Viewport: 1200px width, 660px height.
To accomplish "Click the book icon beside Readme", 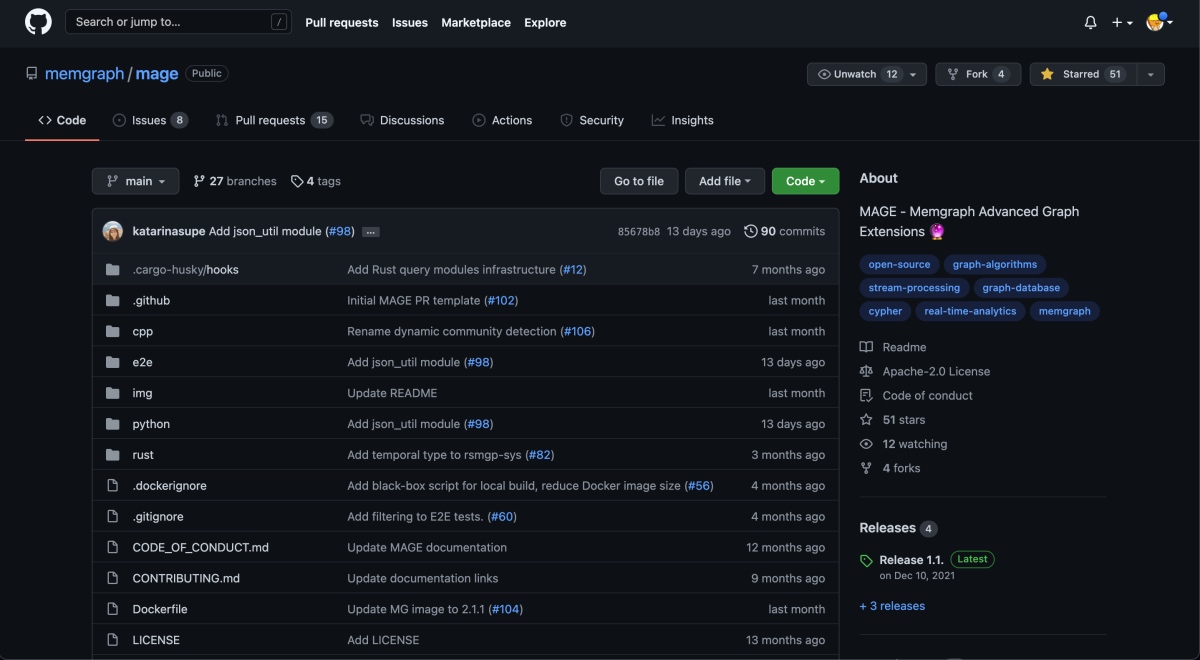I will click(x=866, y=347).
